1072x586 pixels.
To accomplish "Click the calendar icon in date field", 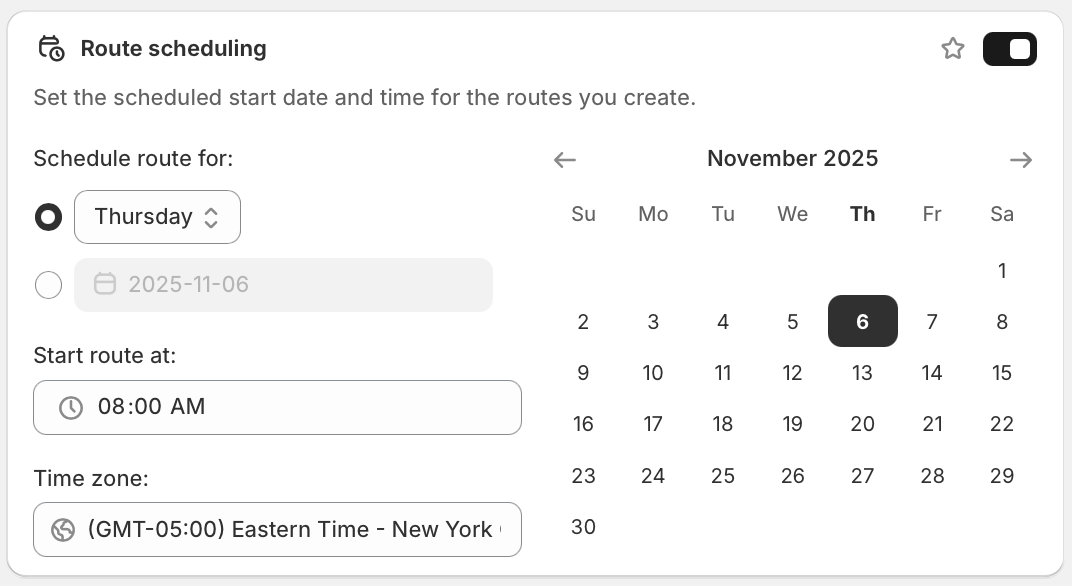I will click(105, 284).
